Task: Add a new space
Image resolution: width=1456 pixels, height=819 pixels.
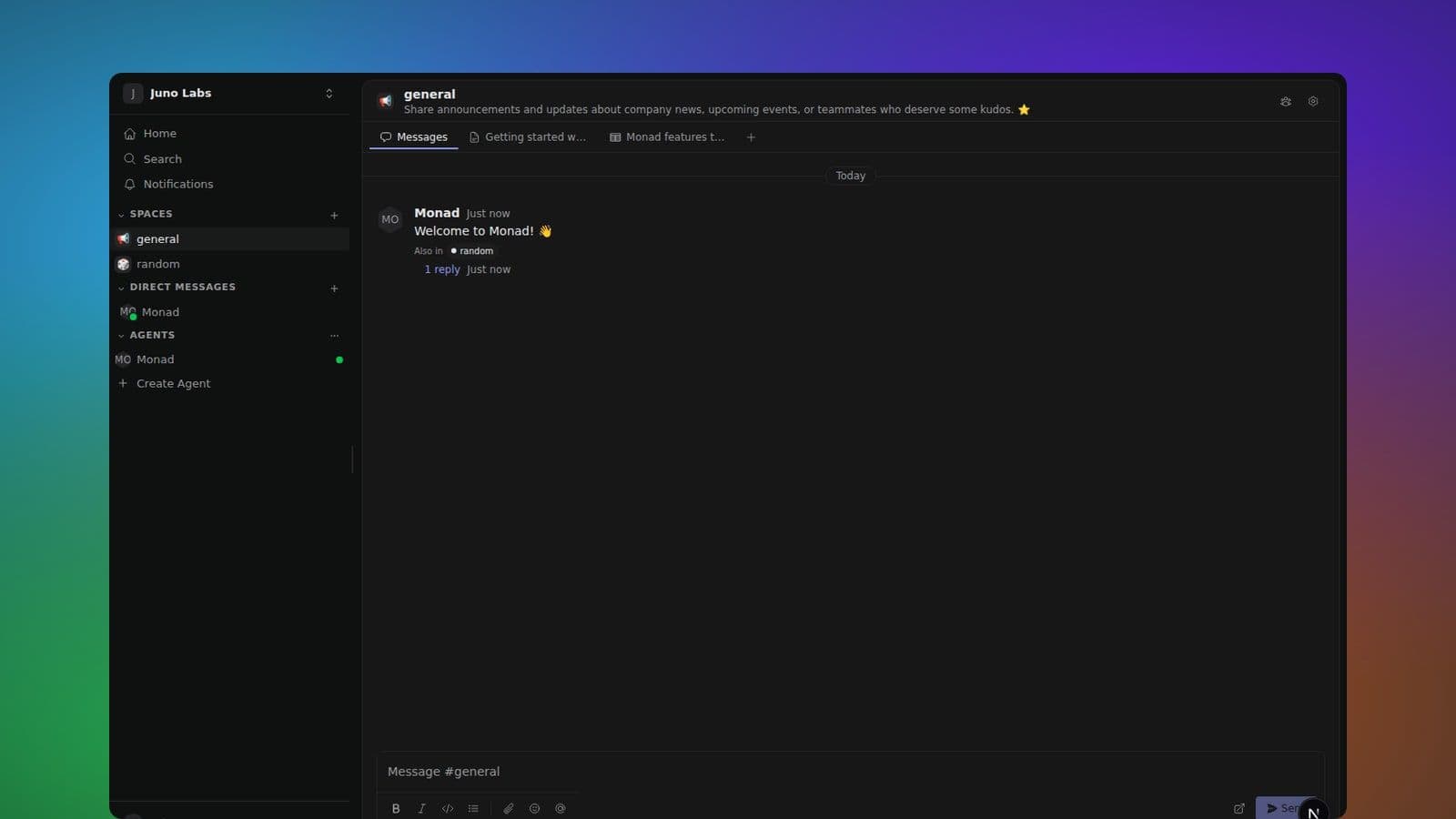Action: point(334,216)
